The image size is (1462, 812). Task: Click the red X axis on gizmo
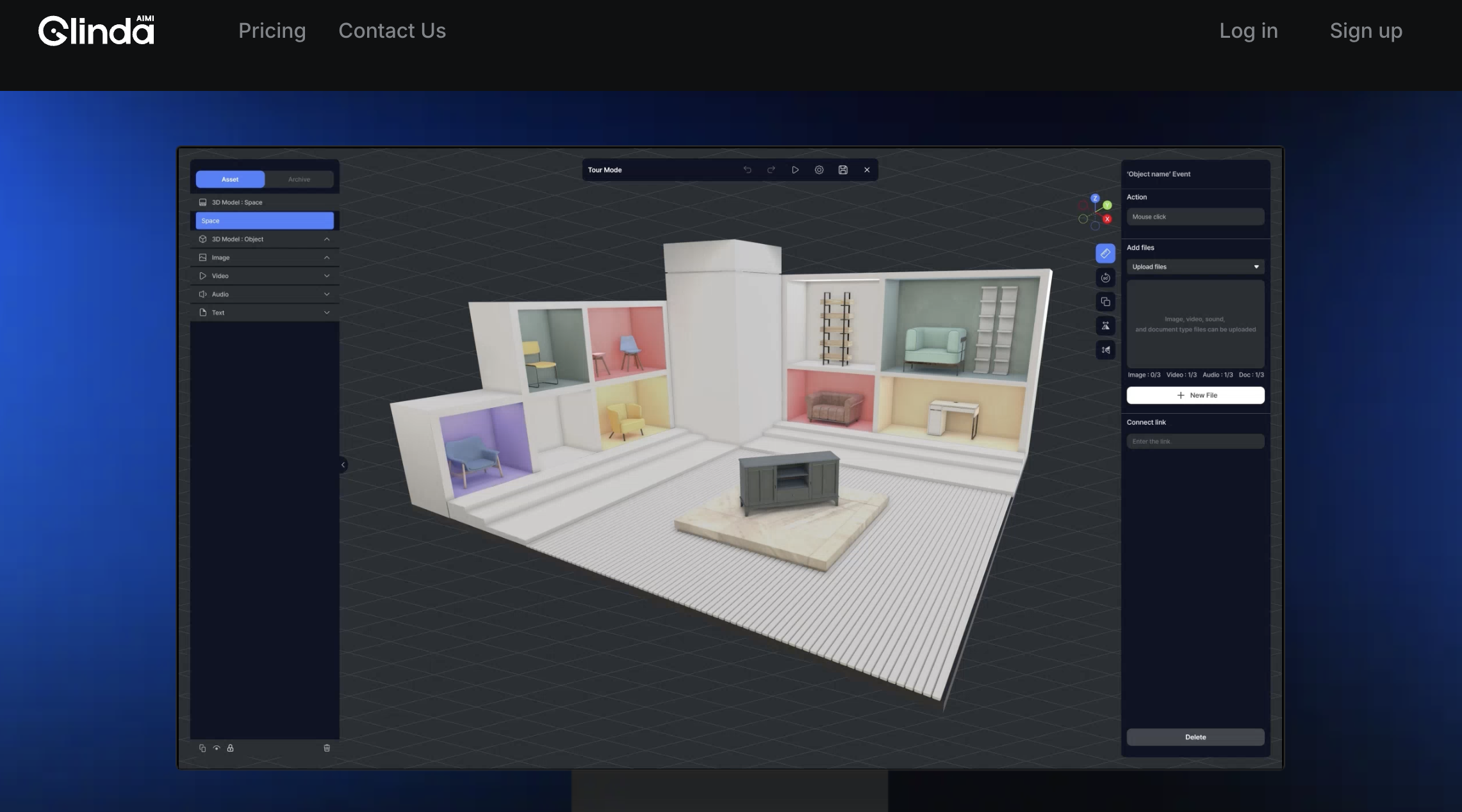click(1107, 219)
